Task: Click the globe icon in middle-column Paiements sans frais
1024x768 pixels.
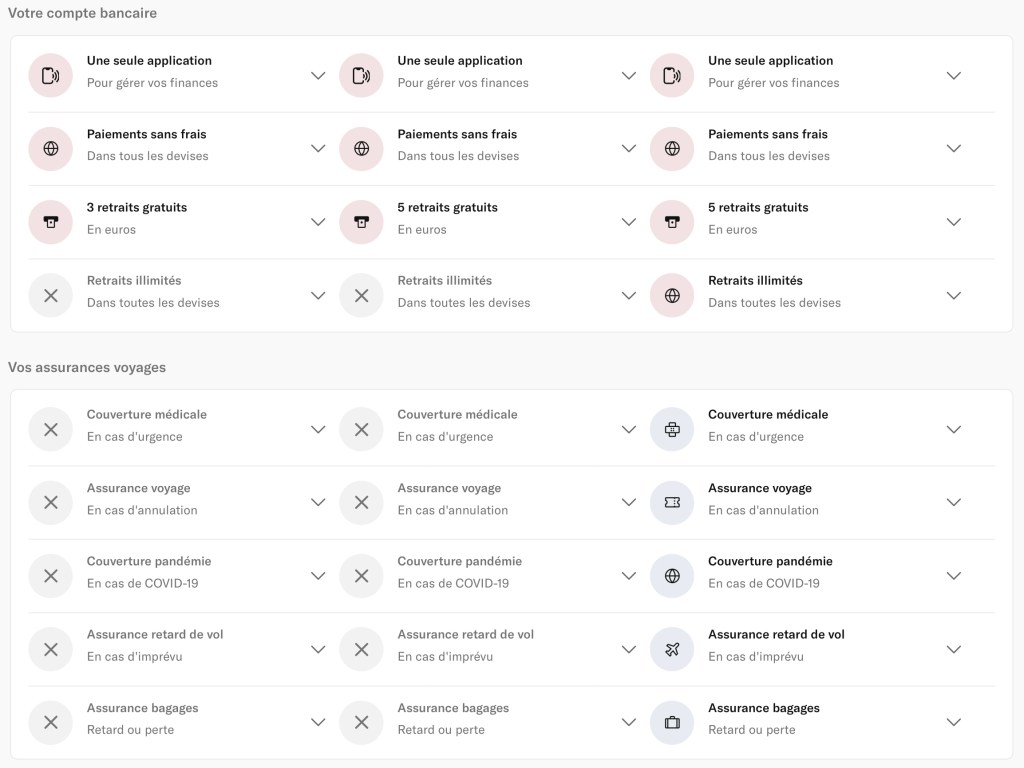Action: 362,148
